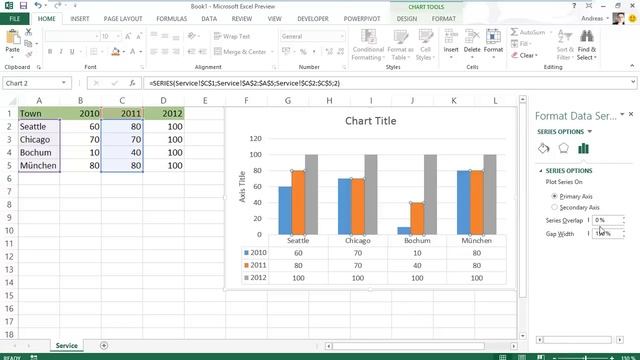Close the Format Data Series pane
640x360 pixels.
pyautogui.click(x=631, y=115)
